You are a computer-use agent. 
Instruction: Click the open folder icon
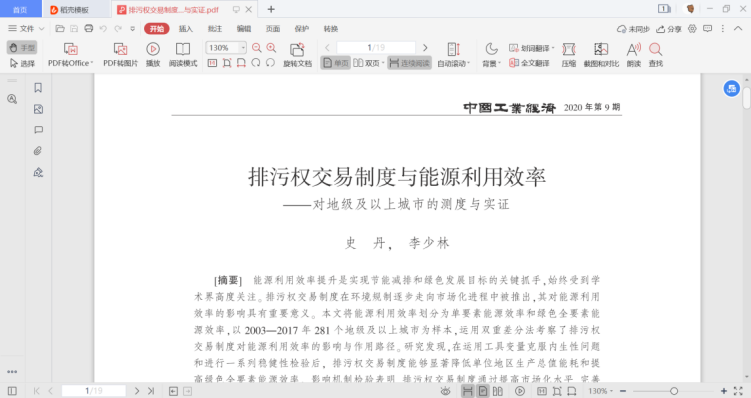tap(60, 29)
